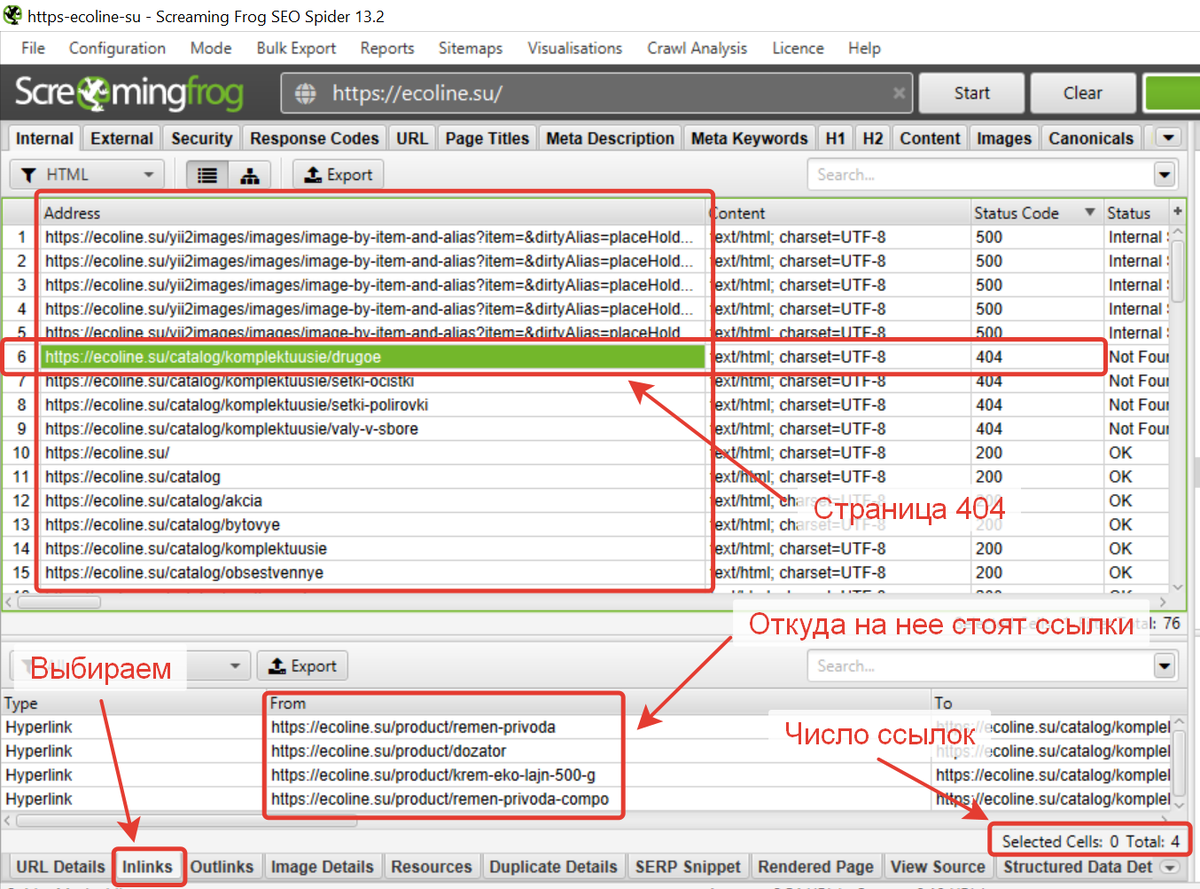Screen dimensions: 1200x889
Task: Open the URL Details bottom tab
Action: click(60, 867)
